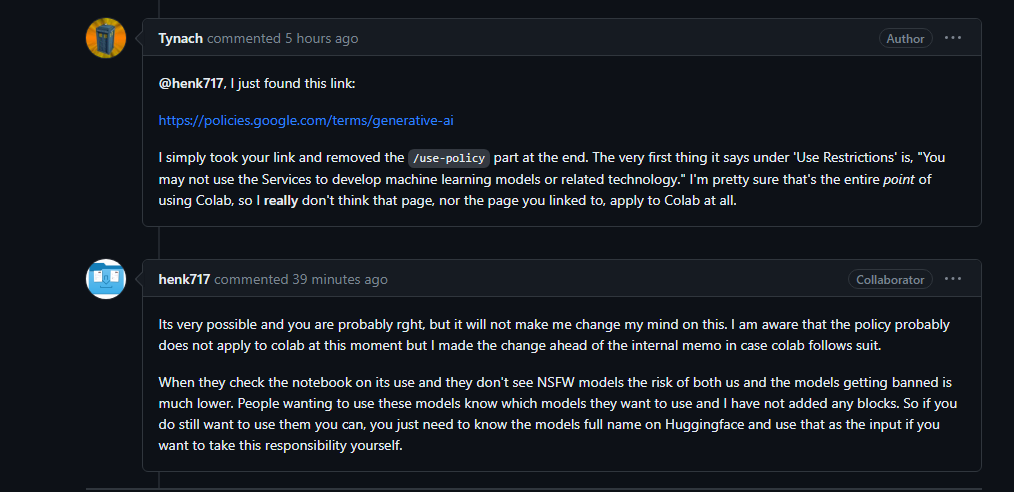Open the Tynach username link in comment header
Screen dimensions: 1014x492
click(181, 38)
